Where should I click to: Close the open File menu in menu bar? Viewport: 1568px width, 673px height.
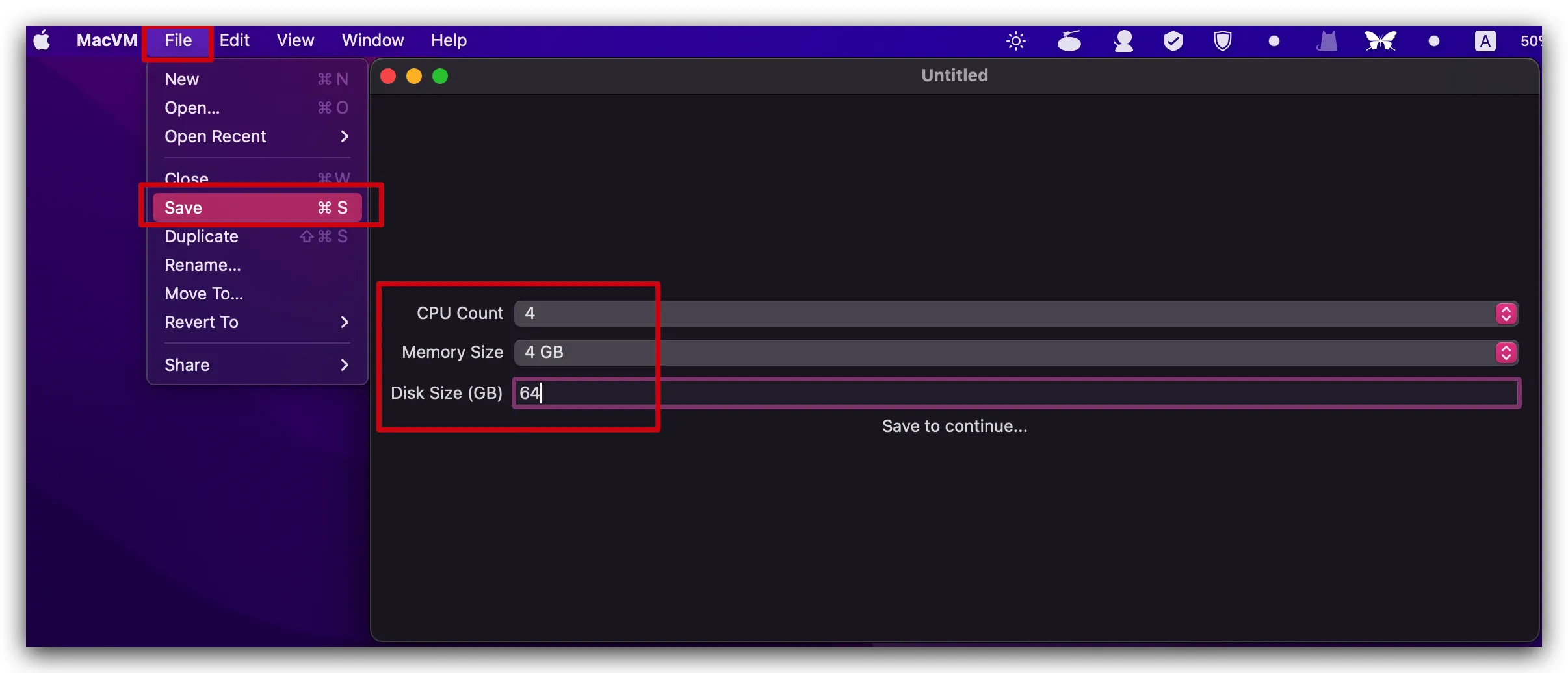tap(178, 40)
